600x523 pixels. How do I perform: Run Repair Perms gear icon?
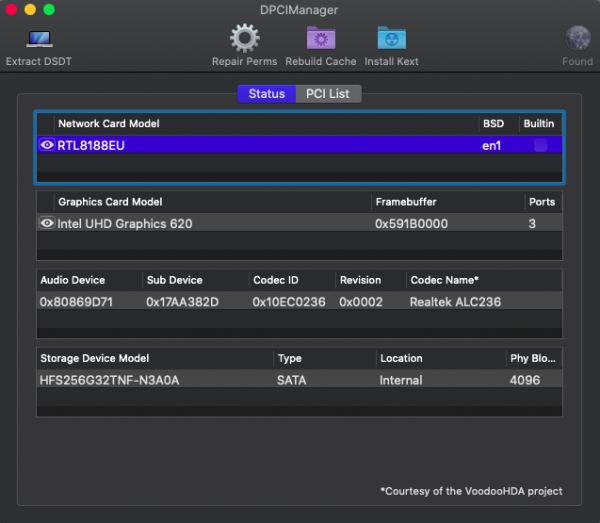pyautogui.click(x=244, y=40)
